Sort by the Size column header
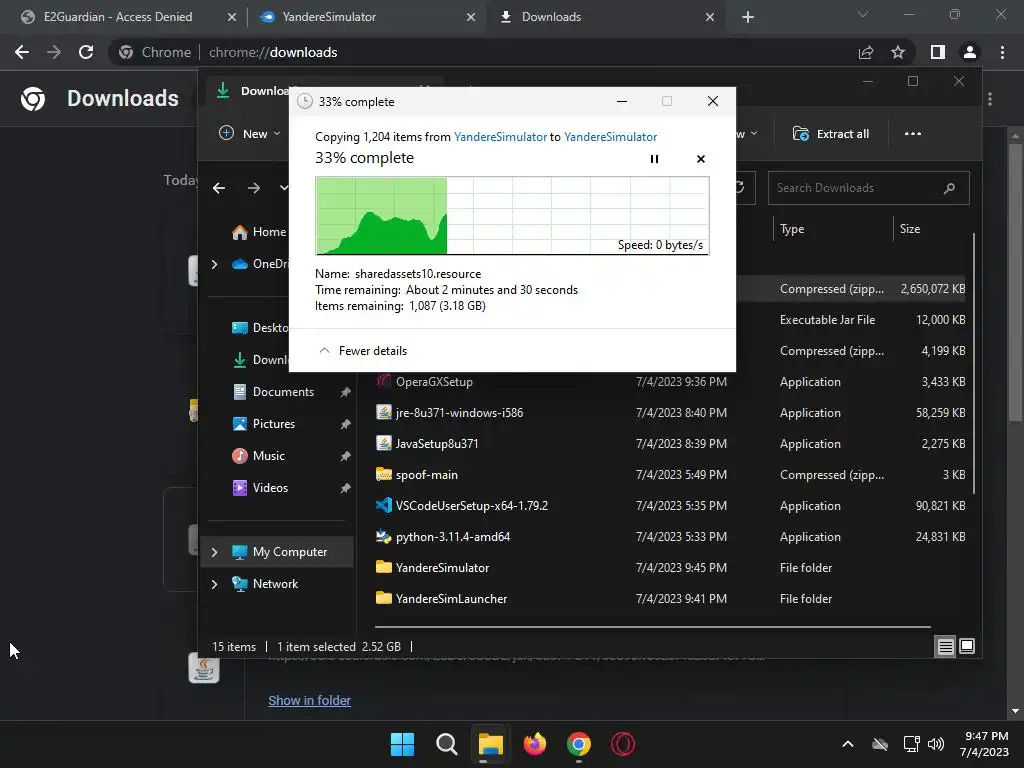This screenshot has width=1024, height=768. point(910,229)
